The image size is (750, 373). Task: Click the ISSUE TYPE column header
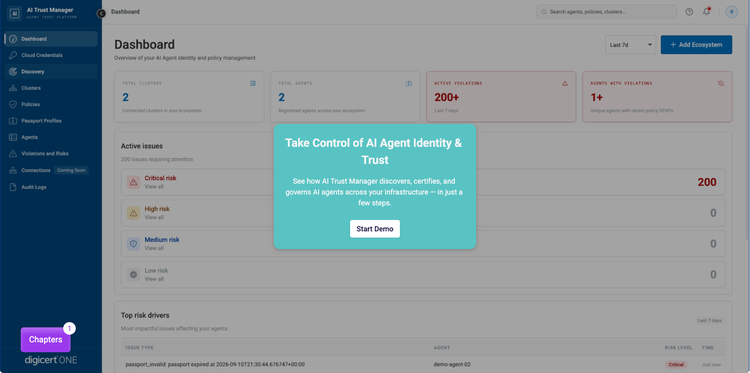[140, 348]
